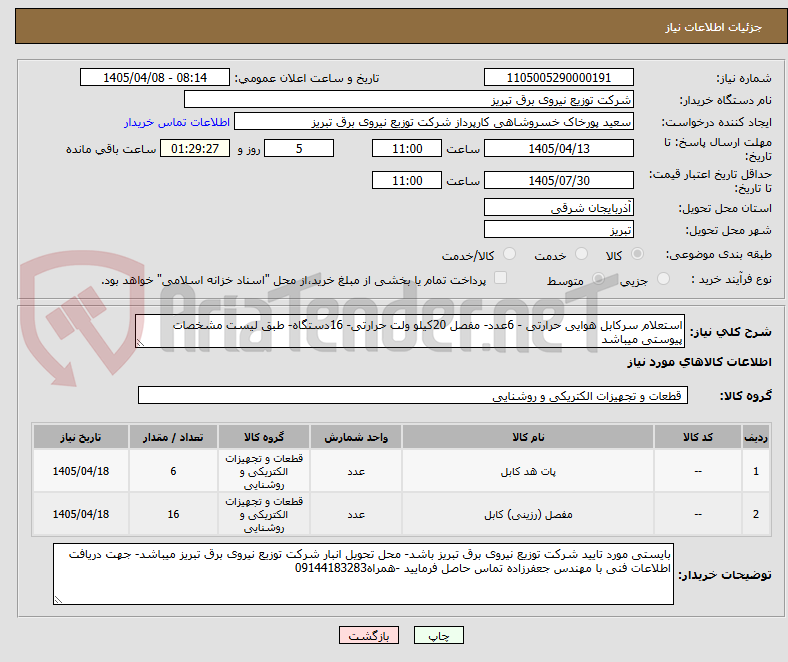Click the need number field 1105005290000191
Image resolution: width=788 pixels, height=662 pixels.
(559, 77)
